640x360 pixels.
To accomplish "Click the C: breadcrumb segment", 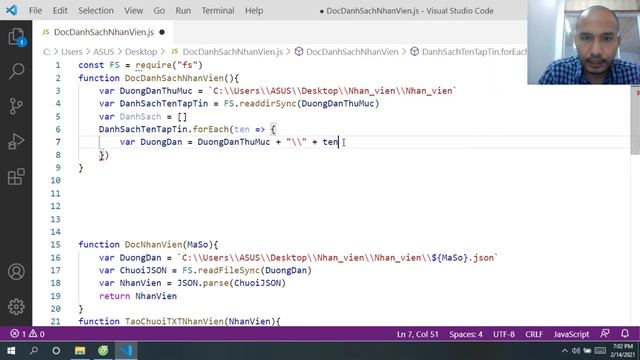I will pyautogui.click(x=47, y=52).
